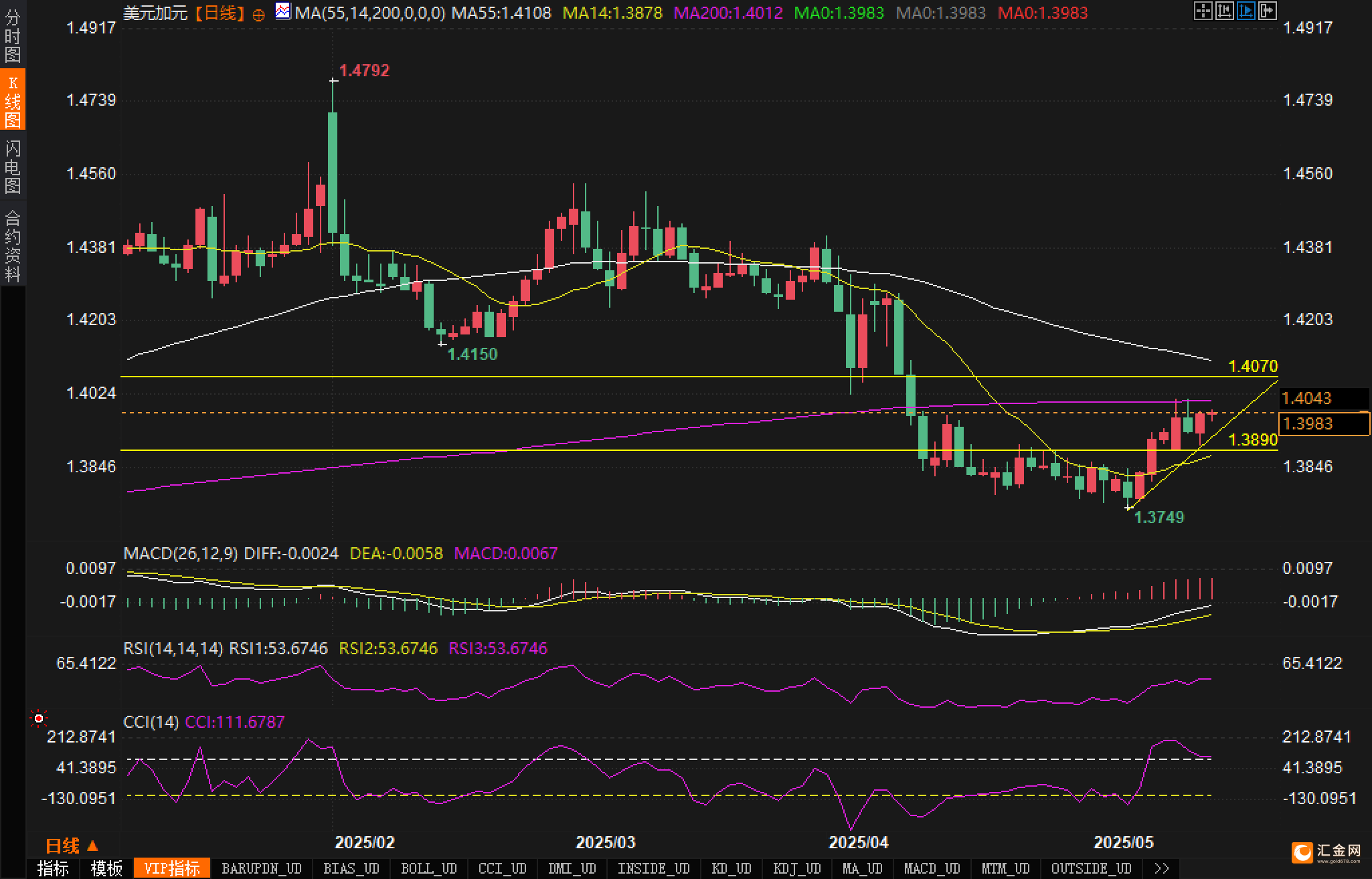Click the 1.4070 resistance line label
Screen dimensions: 1372x879
point(1253,366)
